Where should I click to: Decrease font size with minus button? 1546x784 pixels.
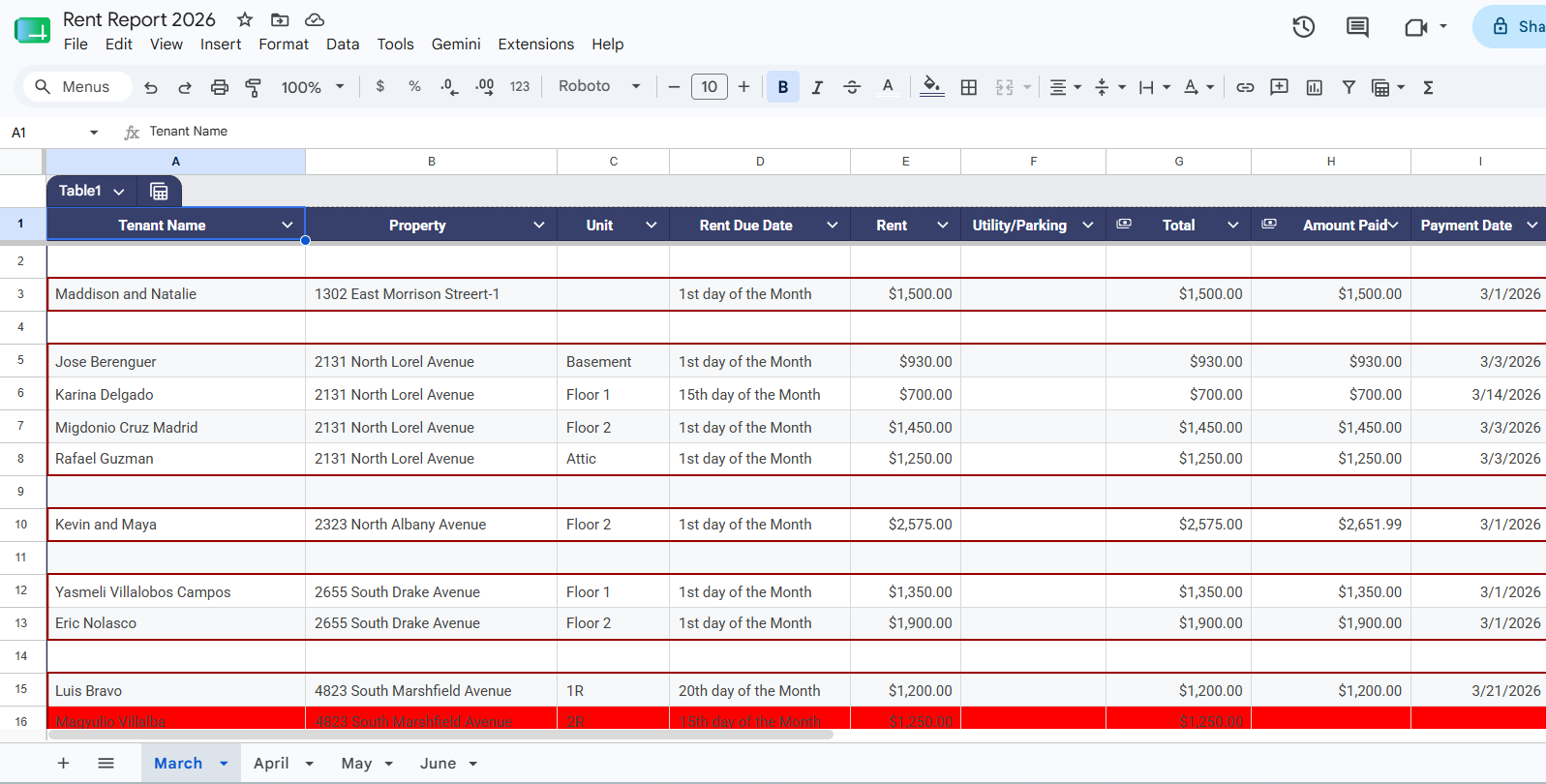(674, 87)
